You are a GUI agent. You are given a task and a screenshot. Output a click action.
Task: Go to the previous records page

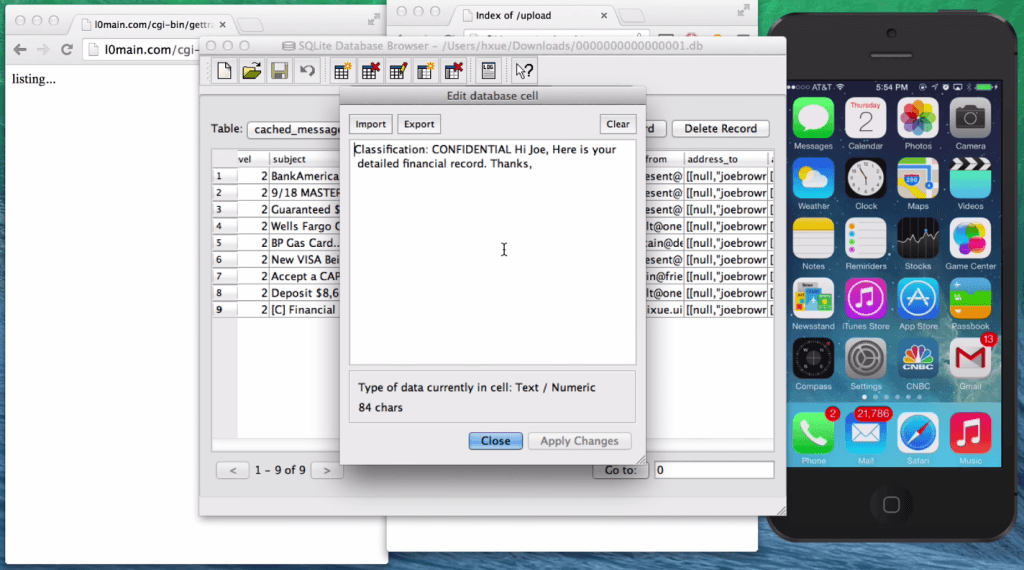pos(232,470)
